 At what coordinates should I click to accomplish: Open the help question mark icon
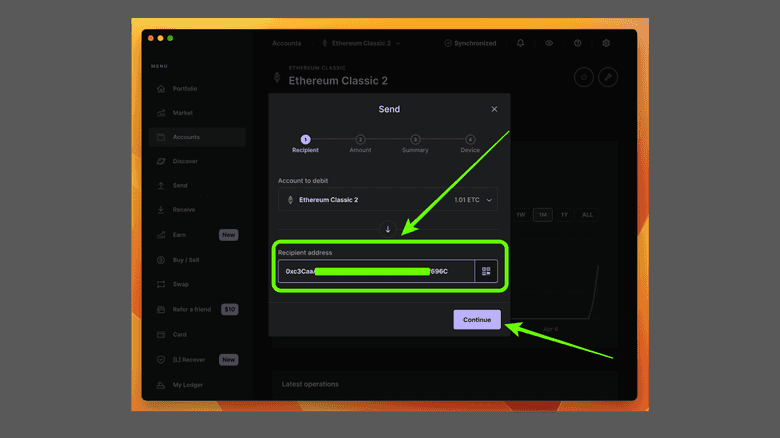(577, 44)
